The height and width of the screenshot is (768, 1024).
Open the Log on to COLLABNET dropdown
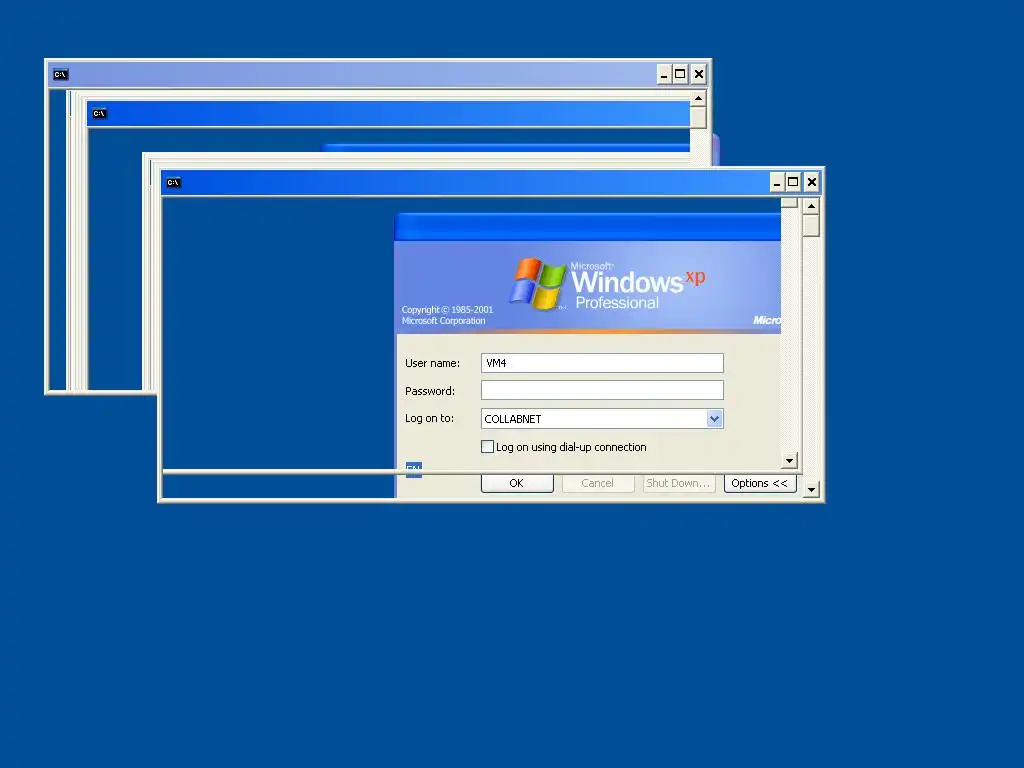click(x=714, y=419)
